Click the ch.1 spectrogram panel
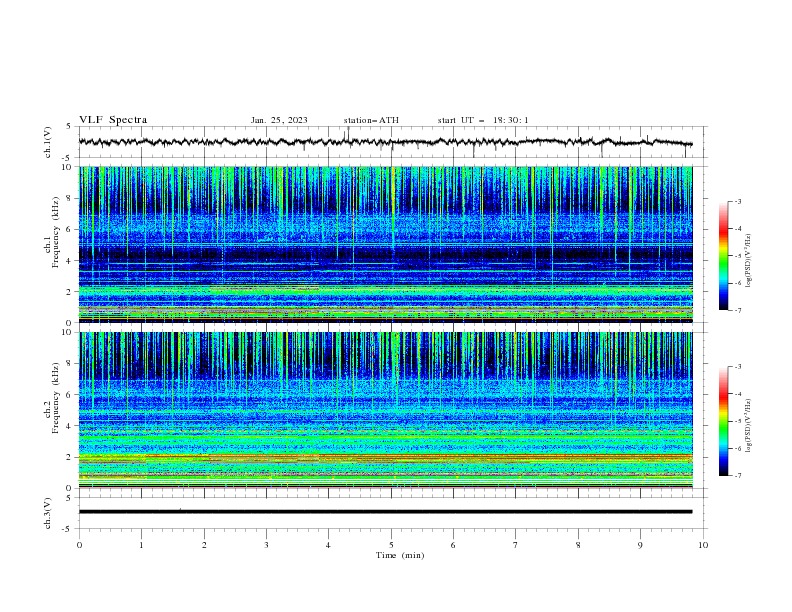 pyautogui.click(x=385, y=244)
